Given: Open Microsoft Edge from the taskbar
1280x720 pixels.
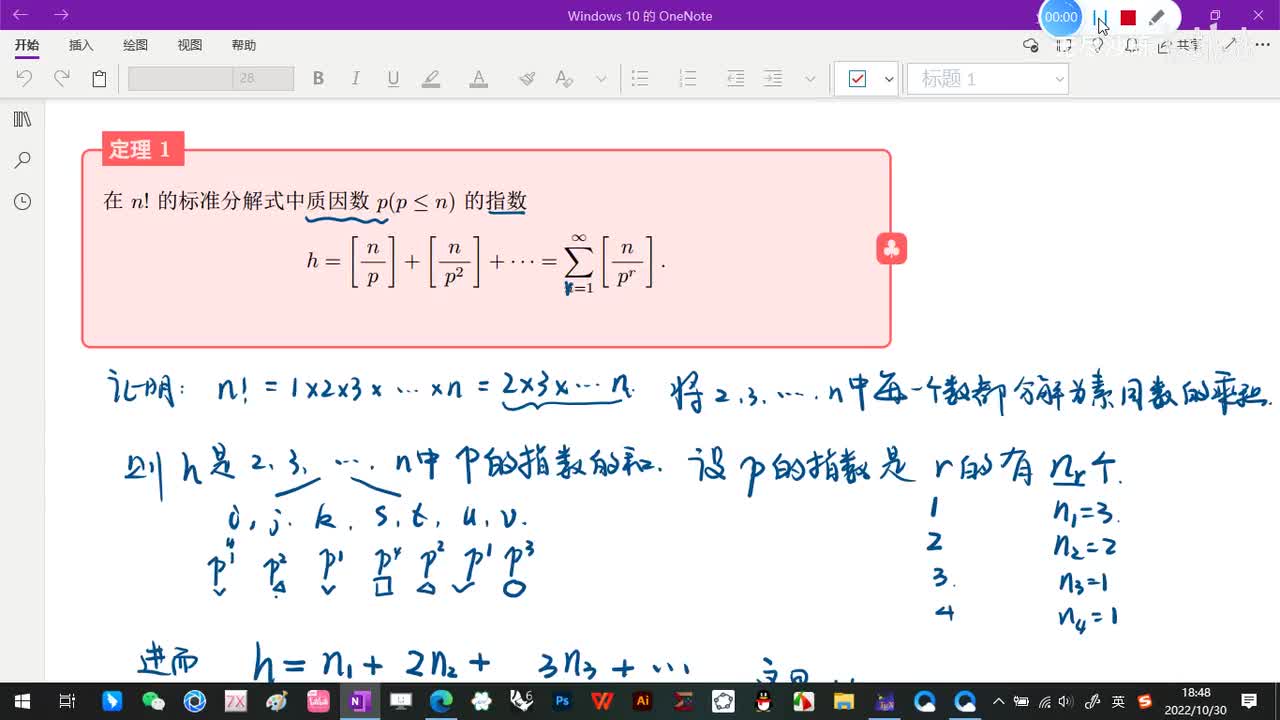Looking at the screenshot, I should click(441, 701).
